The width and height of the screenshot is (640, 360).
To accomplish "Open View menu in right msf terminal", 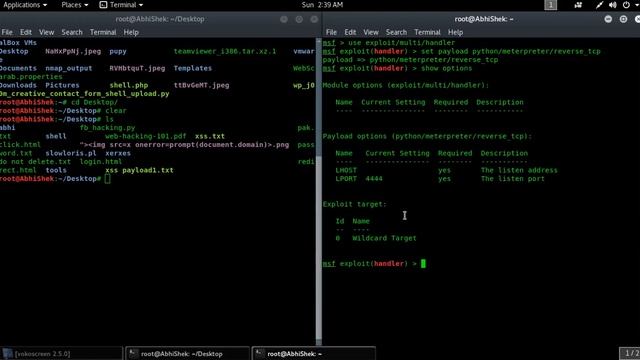I will click(371, 32).
